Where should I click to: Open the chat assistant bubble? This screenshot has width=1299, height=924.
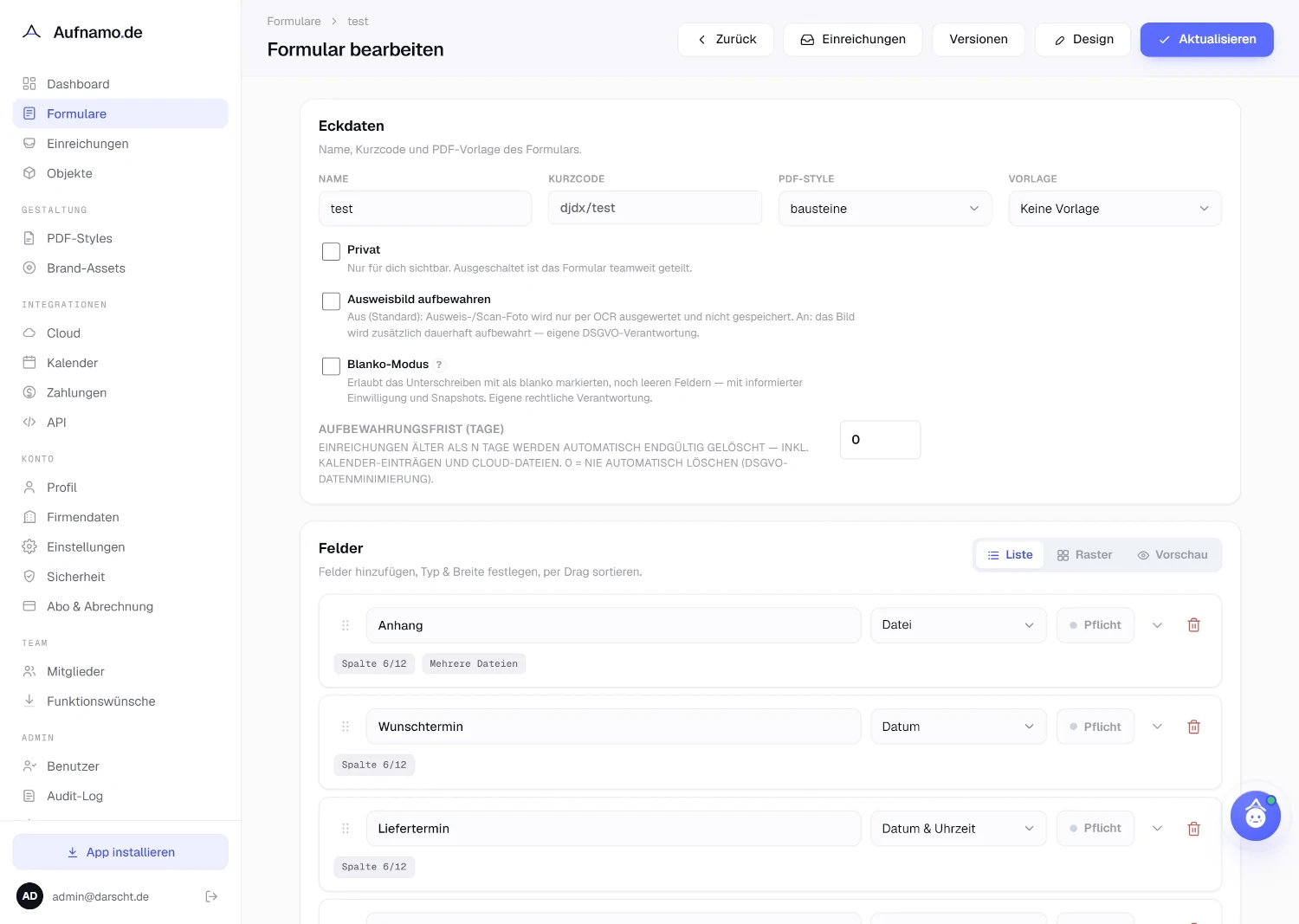coord(1255,816)
